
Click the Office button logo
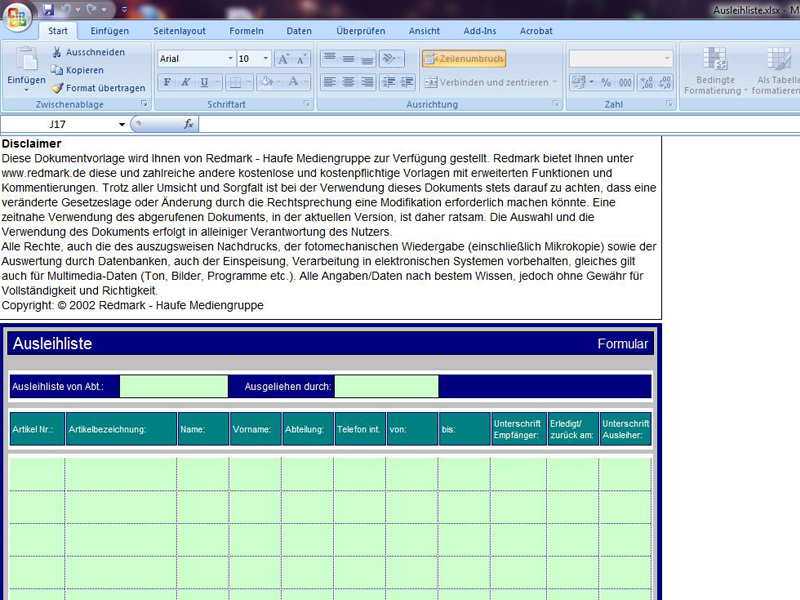point(18,19)
